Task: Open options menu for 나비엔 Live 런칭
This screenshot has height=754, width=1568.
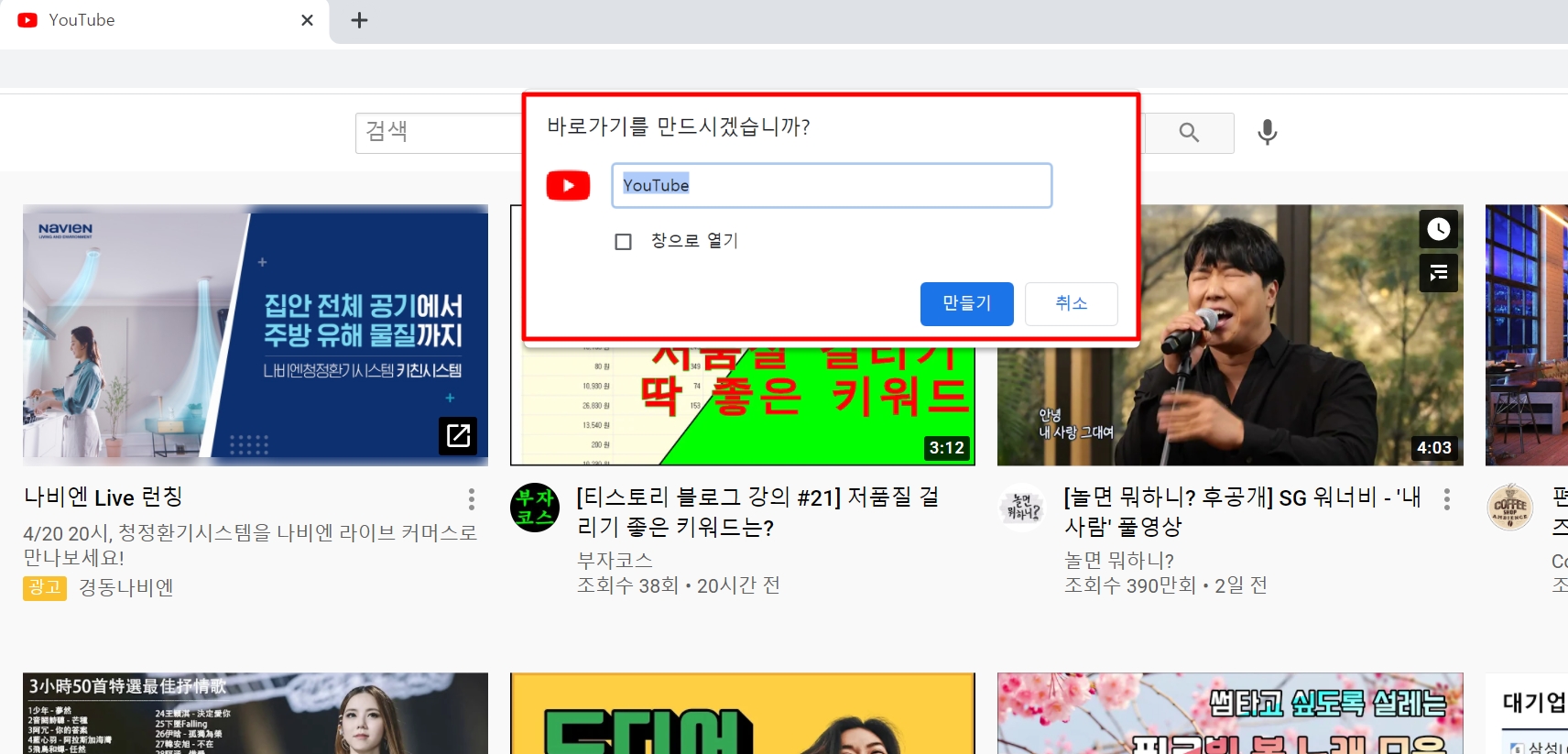Action: 472,498
